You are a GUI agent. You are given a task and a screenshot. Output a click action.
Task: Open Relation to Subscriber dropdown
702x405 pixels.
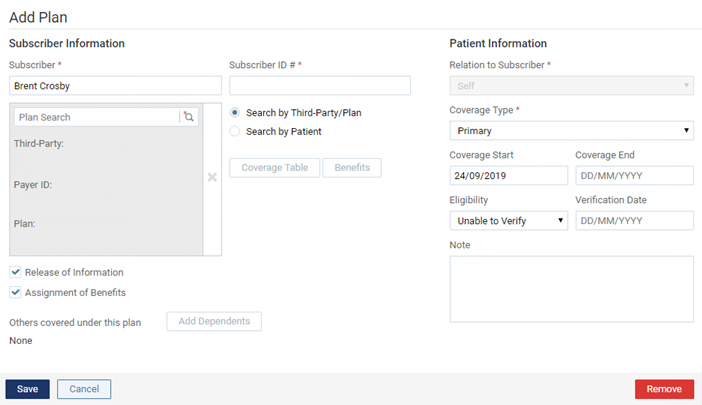point(571,85)
